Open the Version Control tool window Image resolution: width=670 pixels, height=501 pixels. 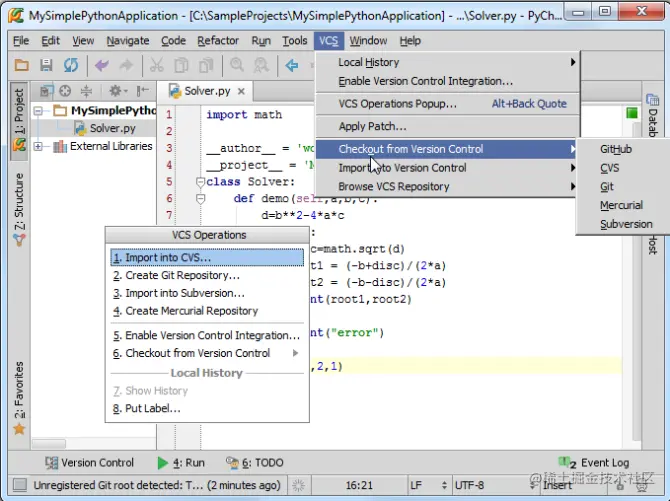[89, 463]
